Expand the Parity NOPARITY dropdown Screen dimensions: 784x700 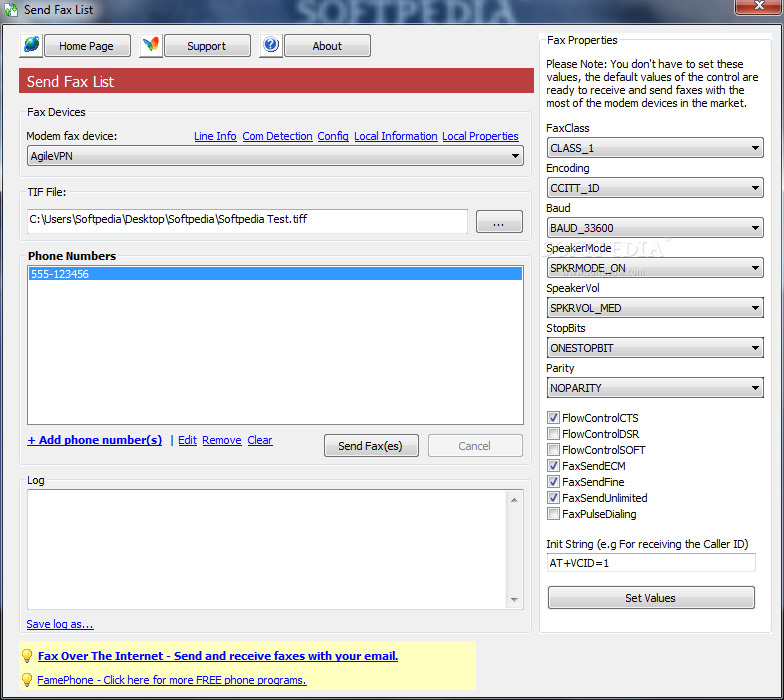(655, 388)
